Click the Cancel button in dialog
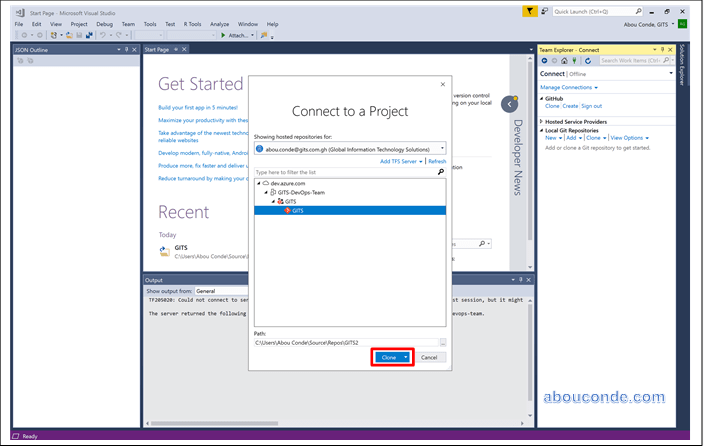Viewport: 705px width, 447px height. [429, 357]
